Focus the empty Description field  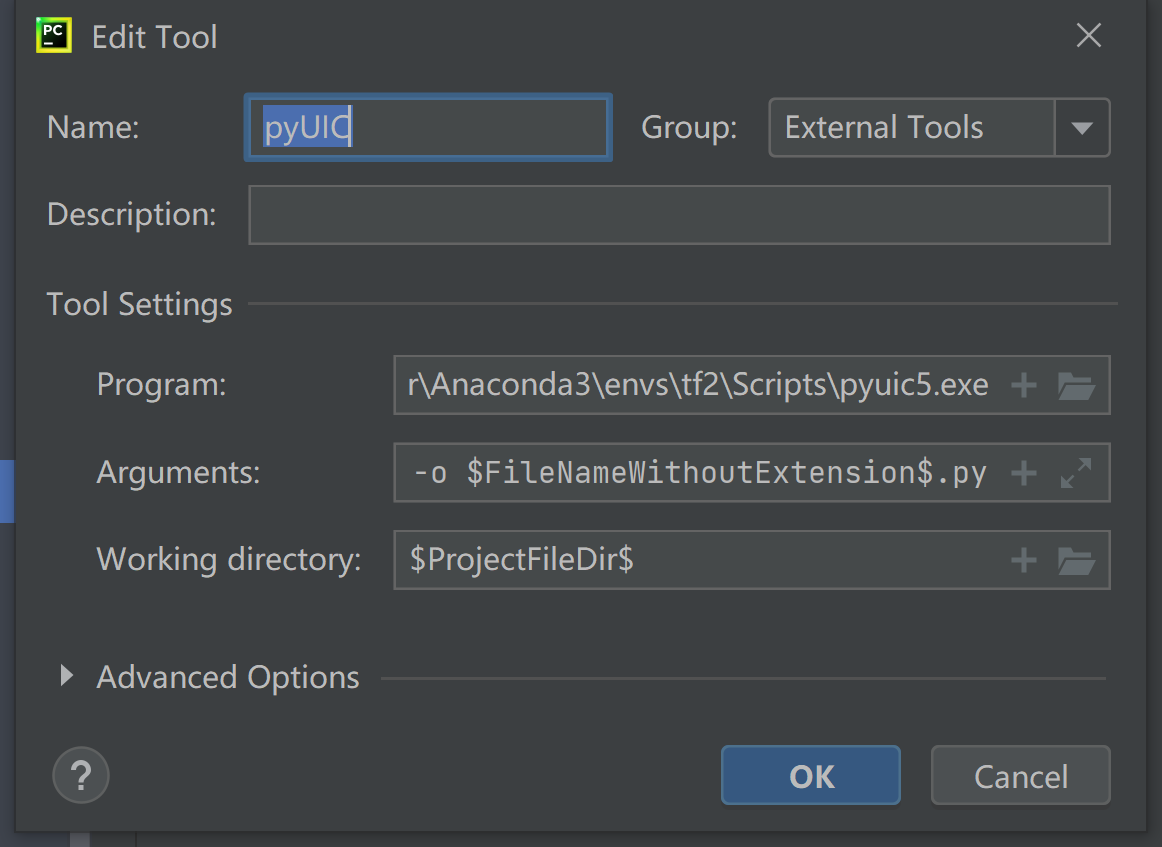pyautogui.click(x=678, y=215)
